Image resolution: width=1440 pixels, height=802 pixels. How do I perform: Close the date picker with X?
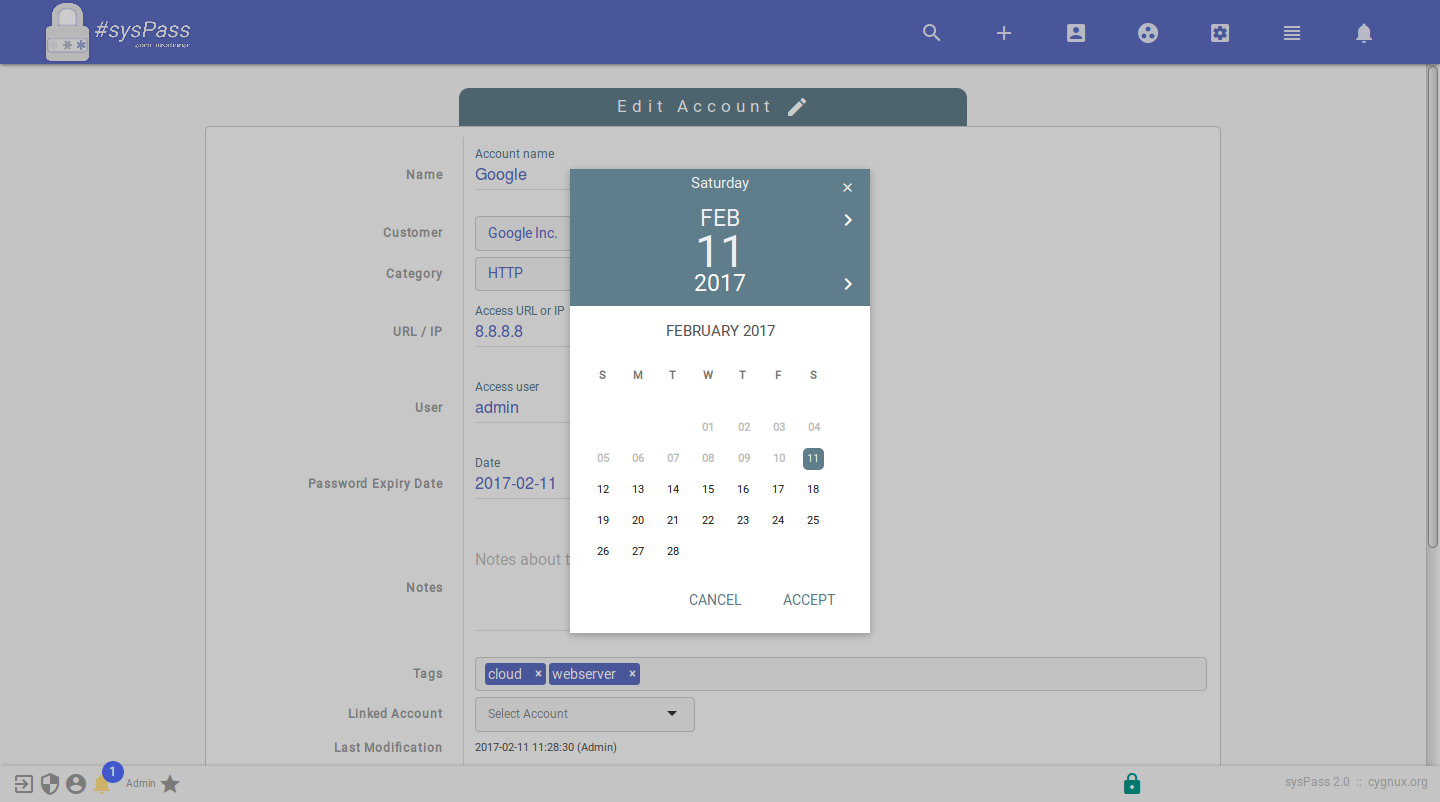coord(848,188)
